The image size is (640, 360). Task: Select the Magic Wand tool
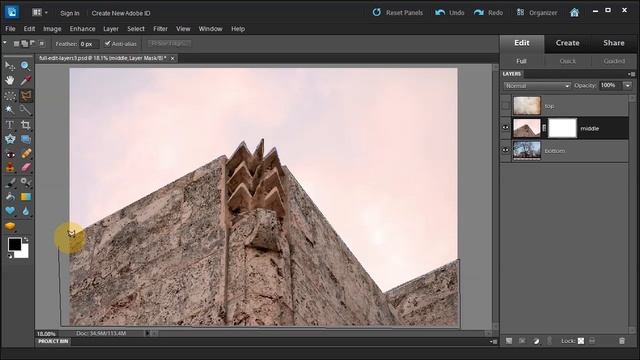[x=10, y=110]
